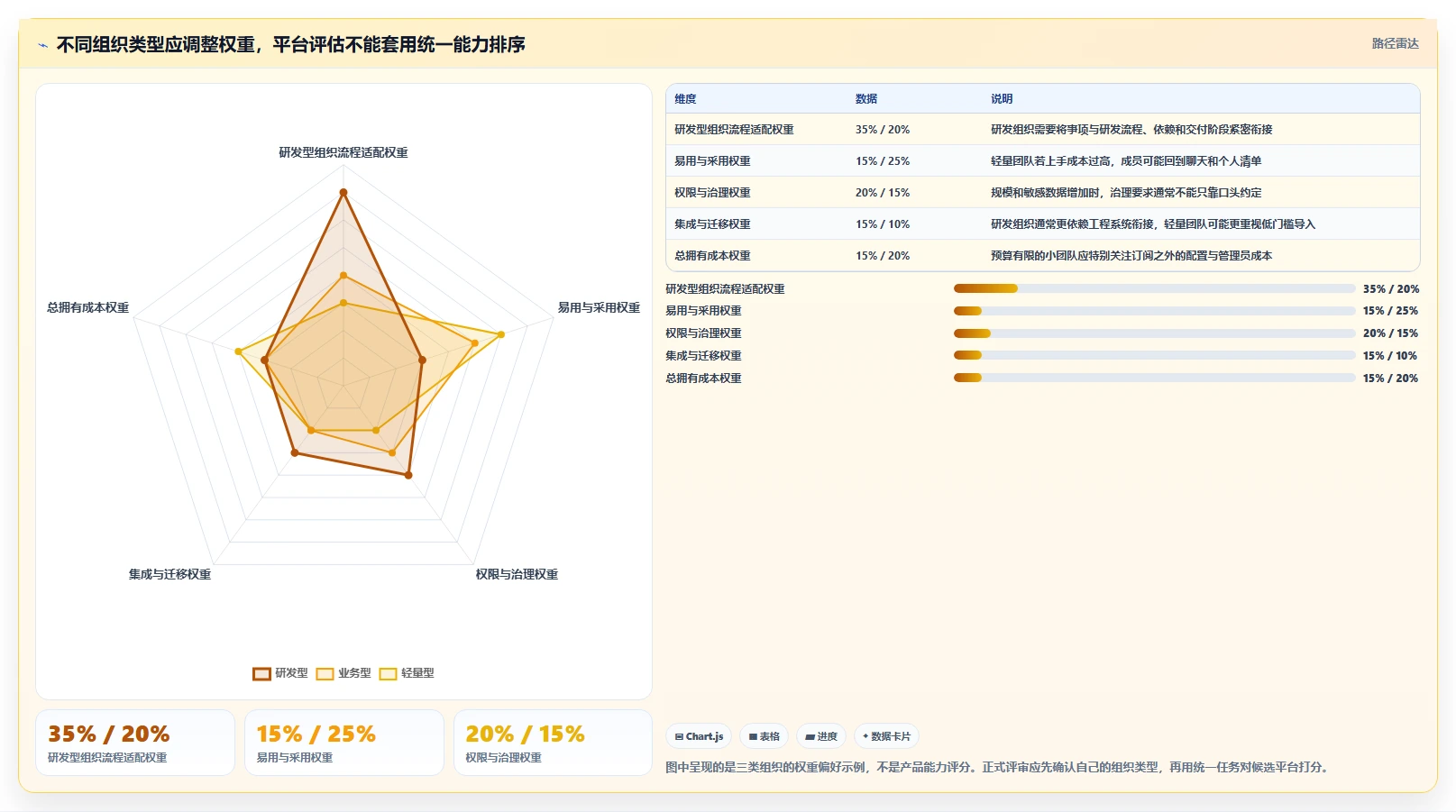This screenshot has width=1456, height=812.
Task: Click the radar axis label 易用与采用权重
Action: (599, 307)
